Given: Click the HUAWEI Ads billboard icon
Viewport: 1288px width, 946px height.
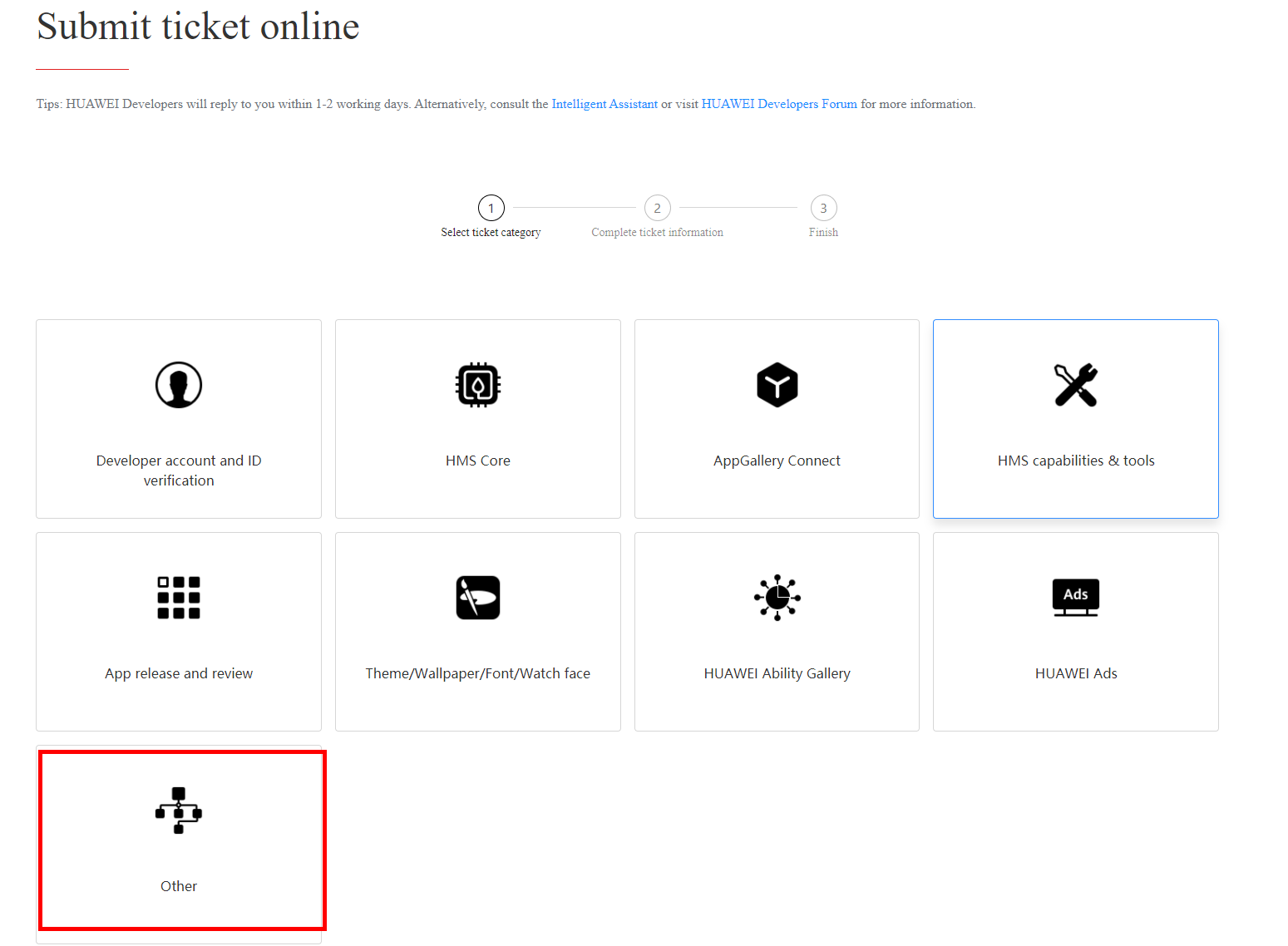Looking at the screenshot, I should coord(1076,598).
